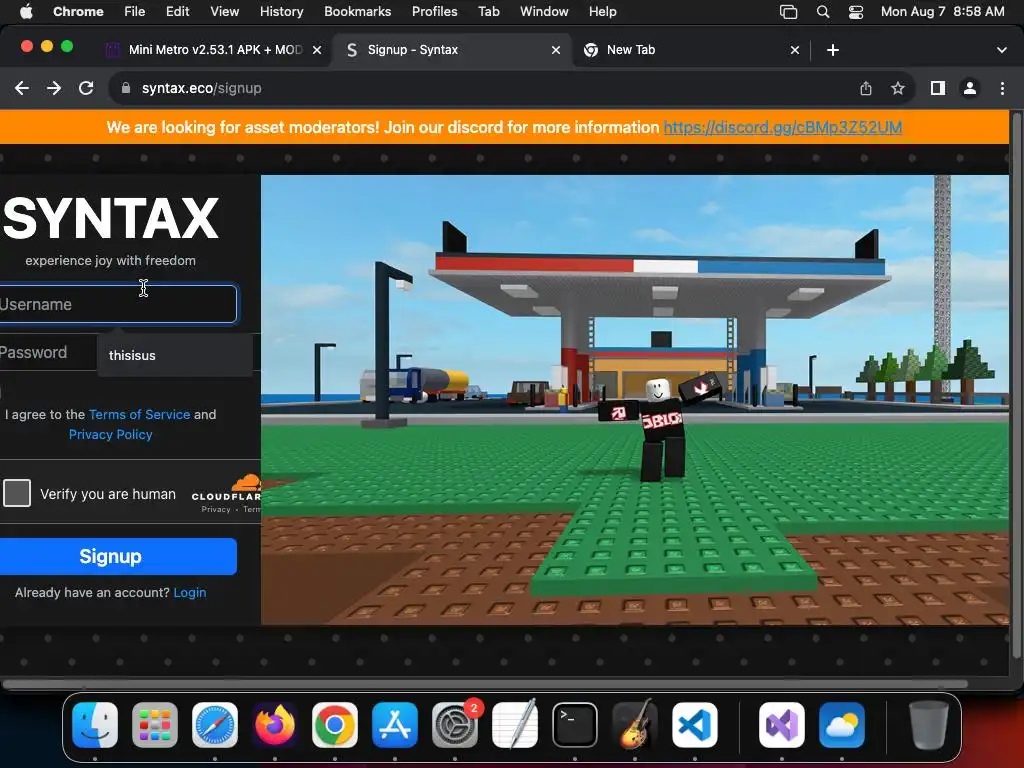Check the Verify you are human box

pos(17,493)
